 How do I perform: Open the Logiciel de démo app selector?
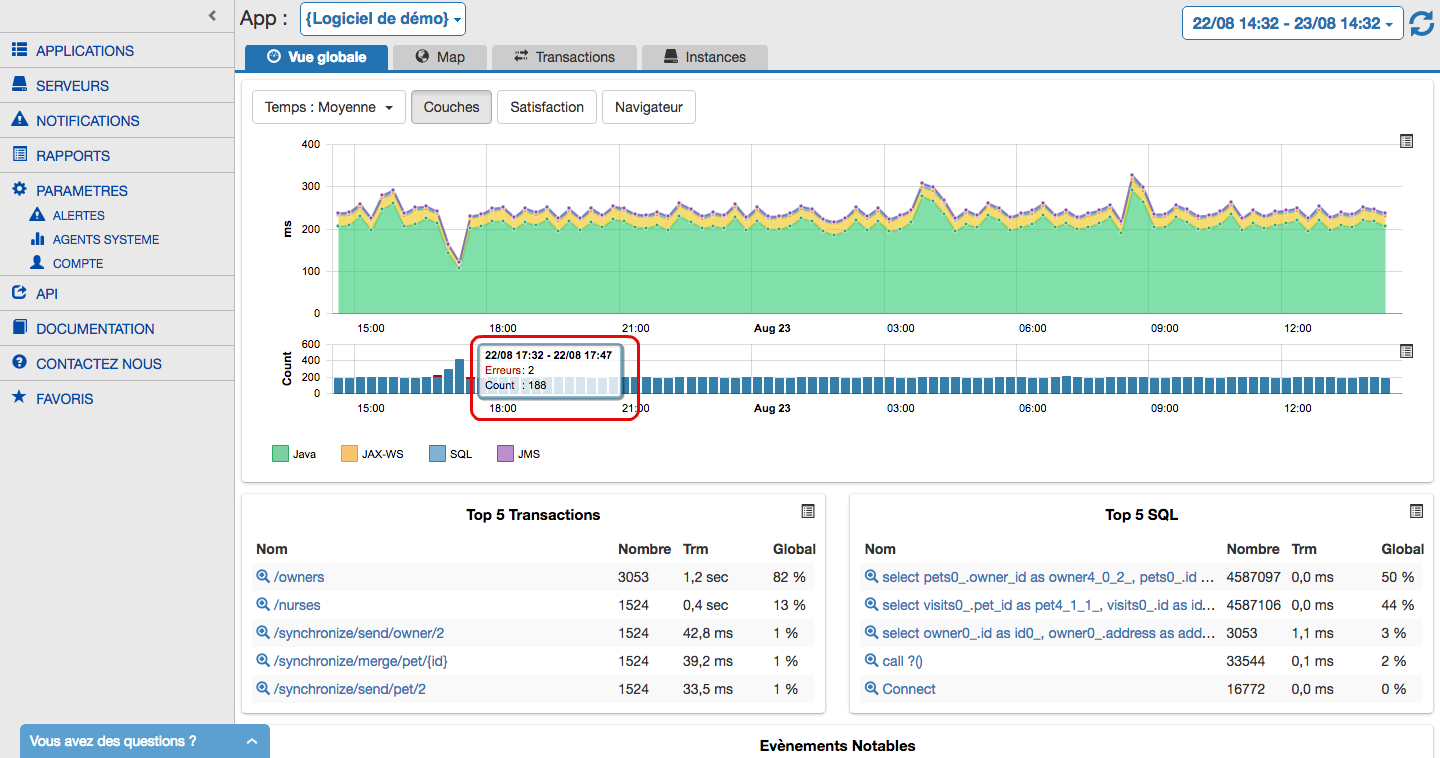[383, 19]
